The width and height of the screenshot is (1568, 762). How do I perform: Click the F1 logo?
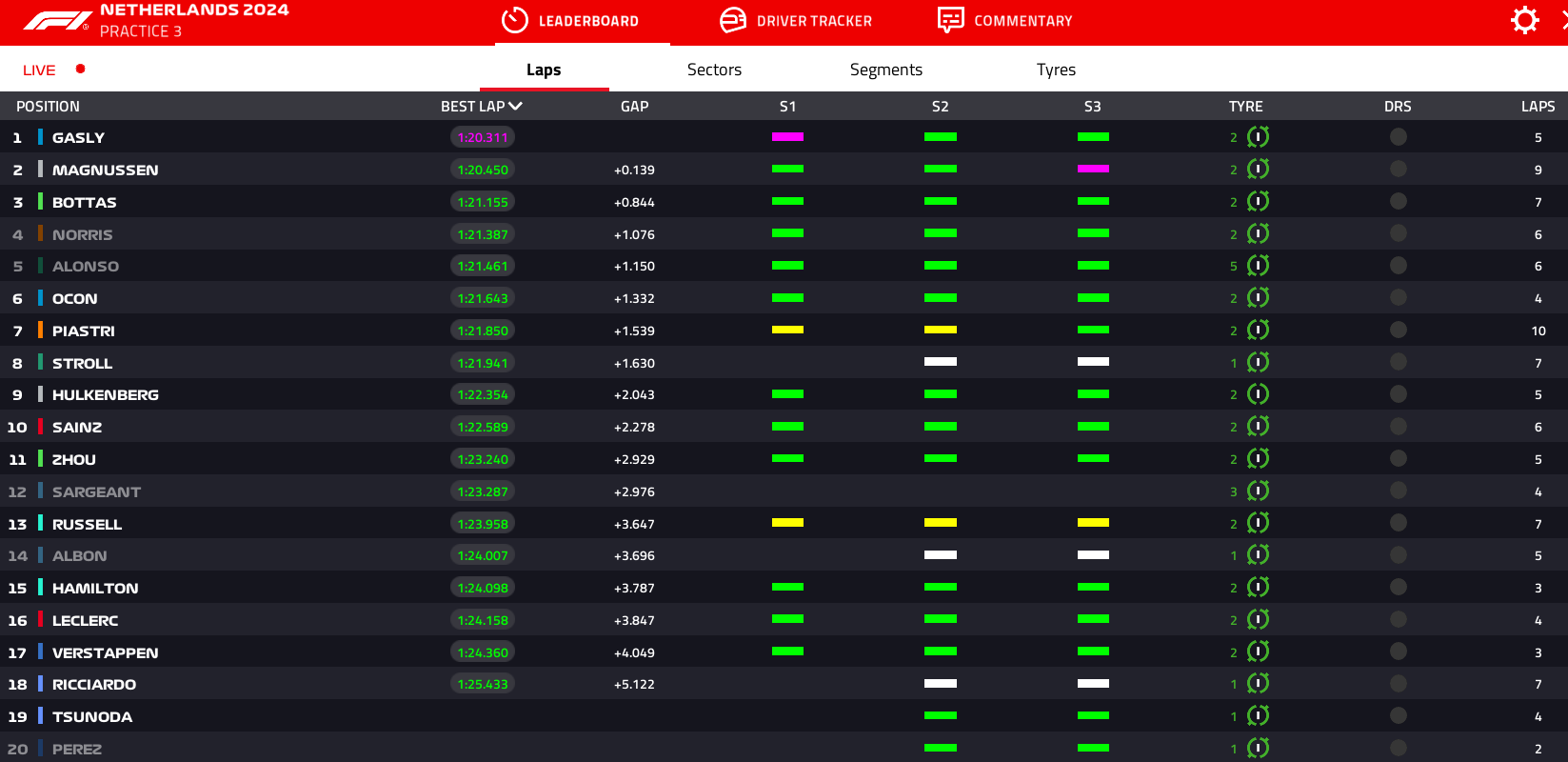[x=57, y=20]
